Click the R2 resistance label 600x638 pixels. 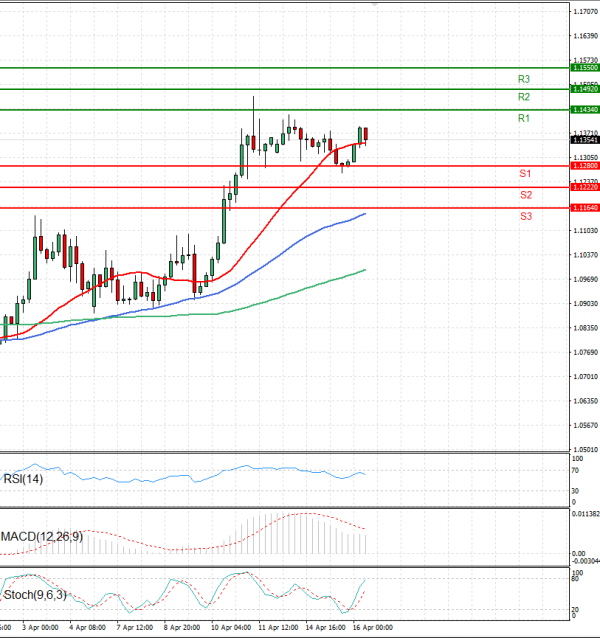pyautogui.click(x=523, y=97)
